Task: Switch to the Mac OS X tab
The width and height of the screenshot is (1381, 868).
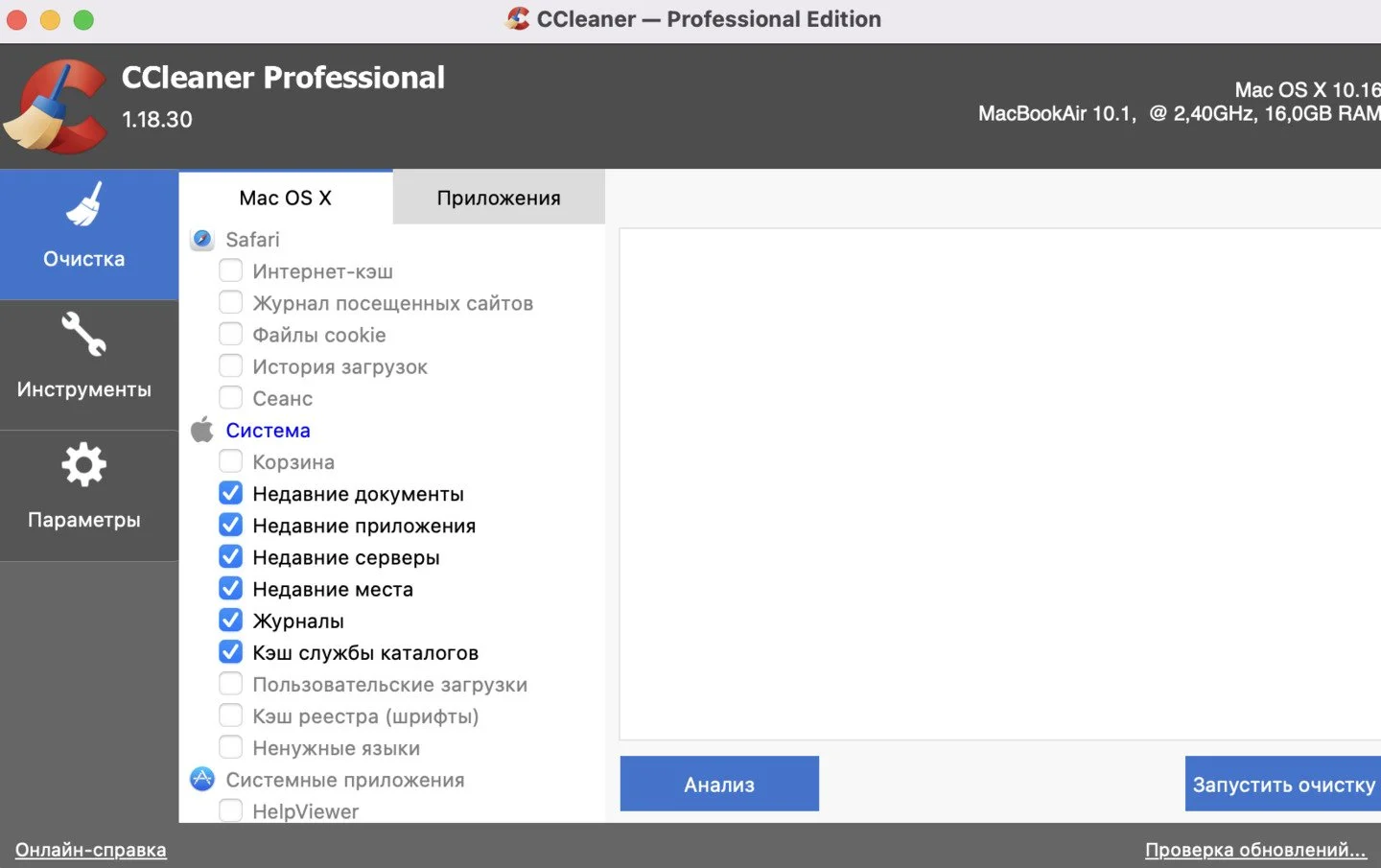Action: (x=286, y=198)
